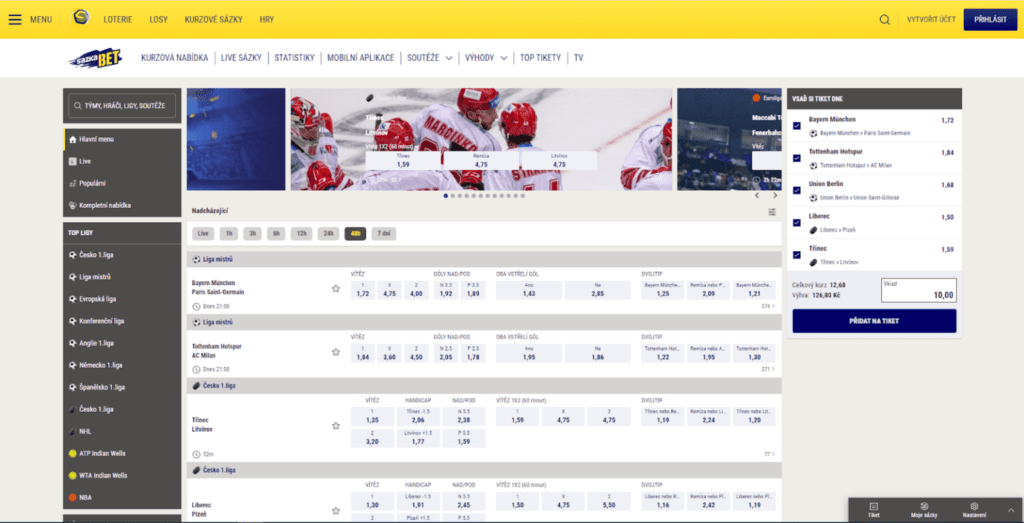
Task: Open Tiket icon in bottom bar
Action: point(873,510)
